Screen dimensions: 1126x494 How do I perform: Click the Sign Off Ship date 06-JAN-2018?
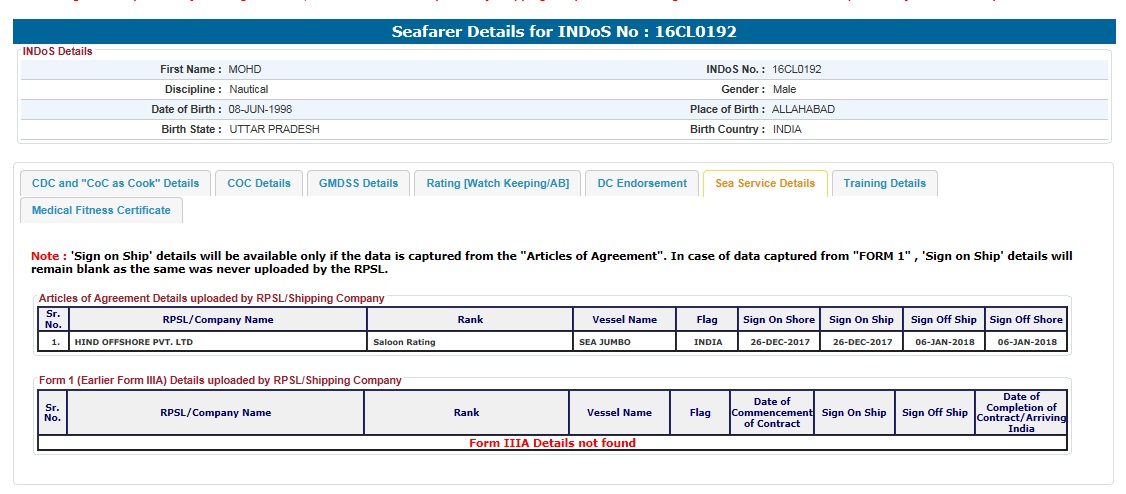943,342
